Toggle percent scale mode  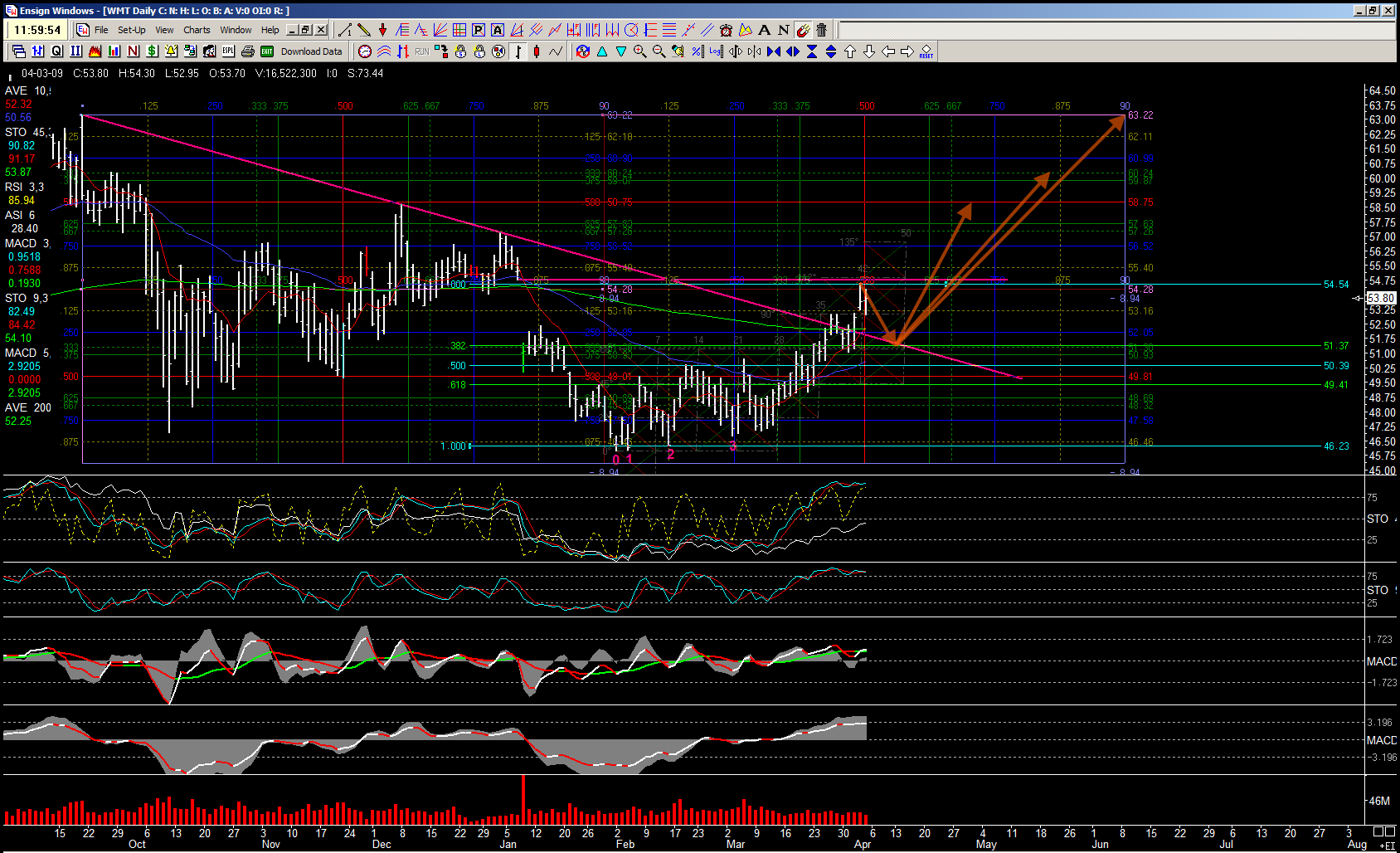(698, 51)
